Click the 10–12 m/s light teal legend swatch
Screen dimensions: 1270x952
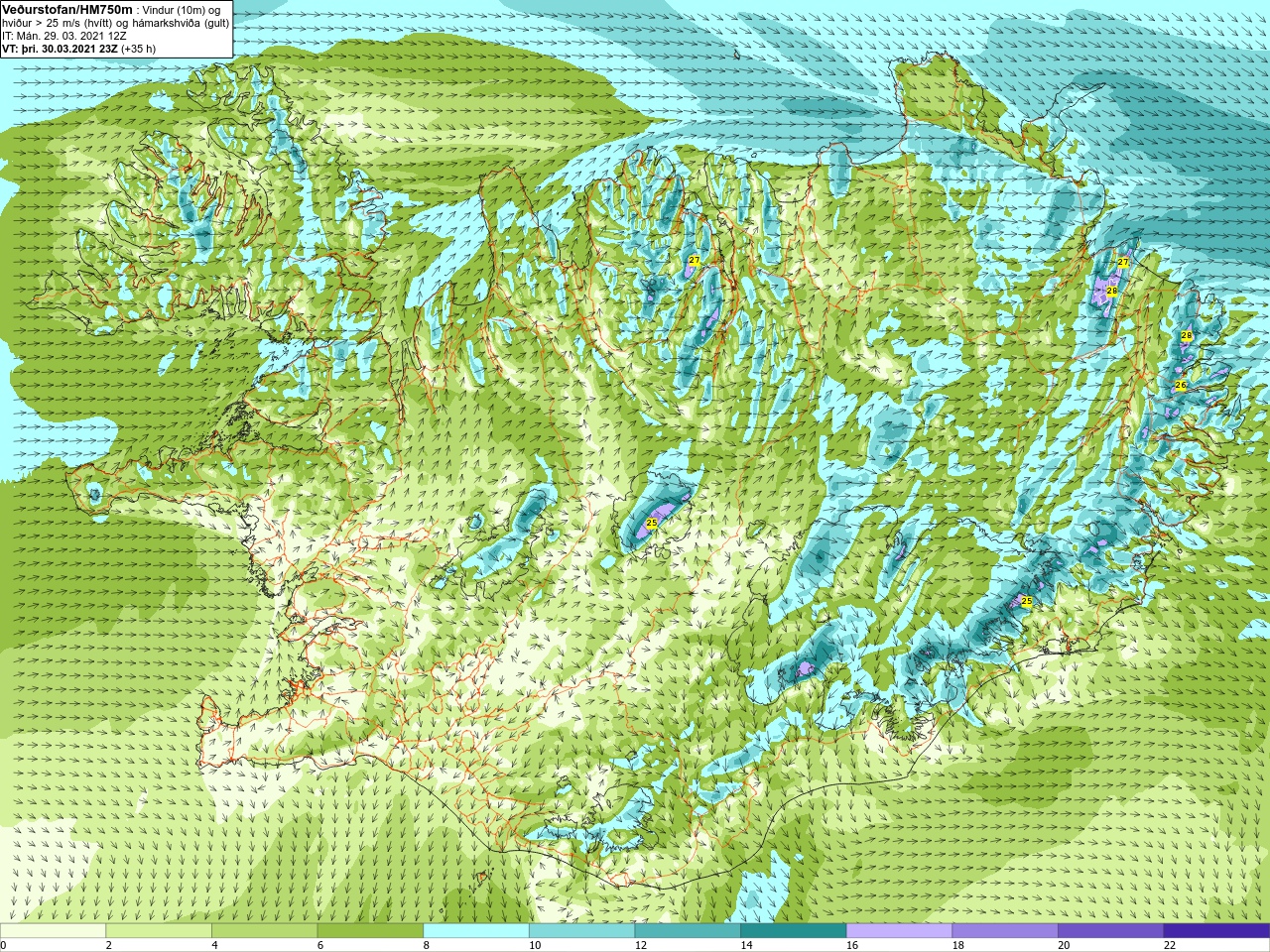click(581, 931)
